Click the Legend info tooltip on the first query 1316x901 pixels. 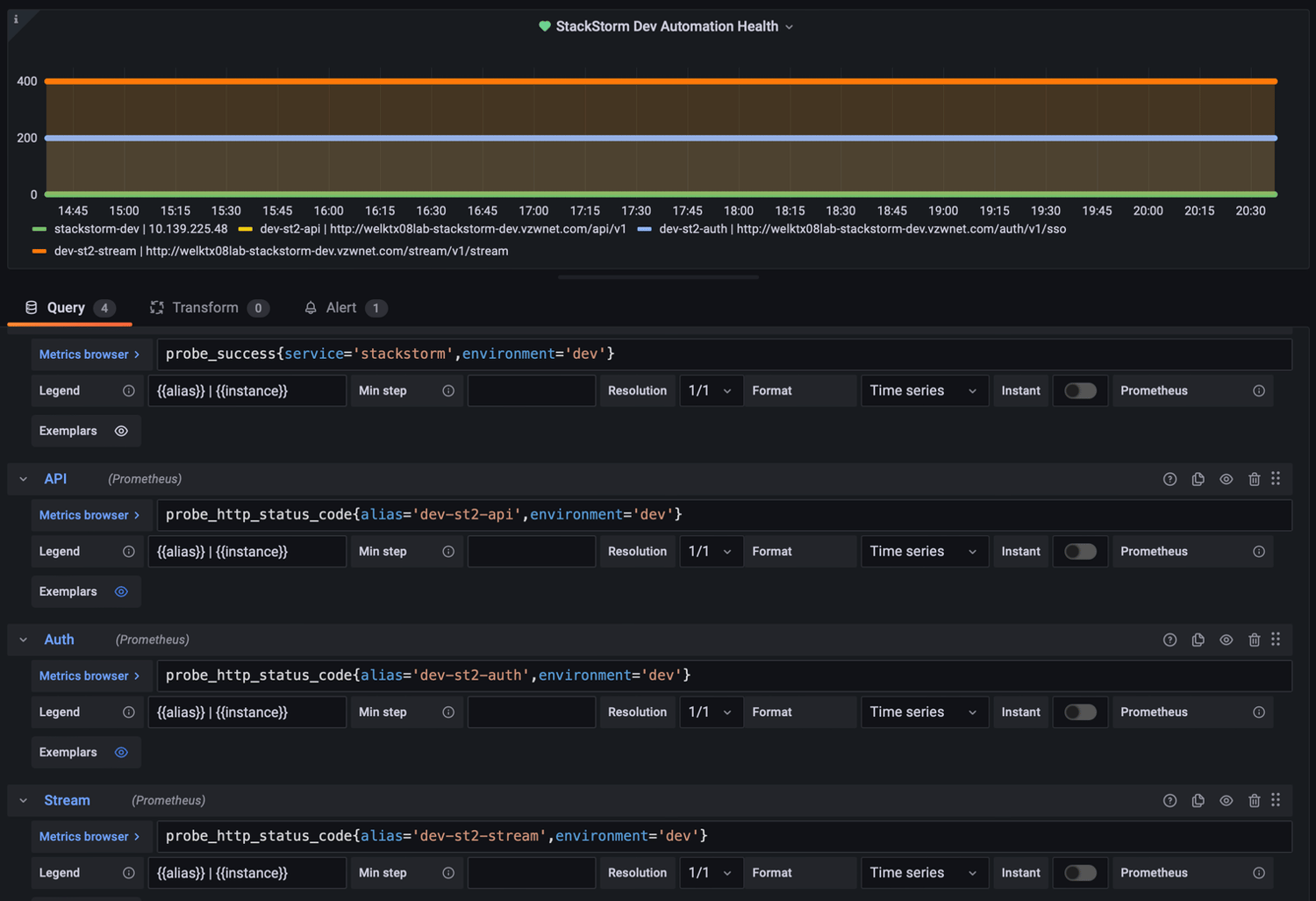click(128, 390)
